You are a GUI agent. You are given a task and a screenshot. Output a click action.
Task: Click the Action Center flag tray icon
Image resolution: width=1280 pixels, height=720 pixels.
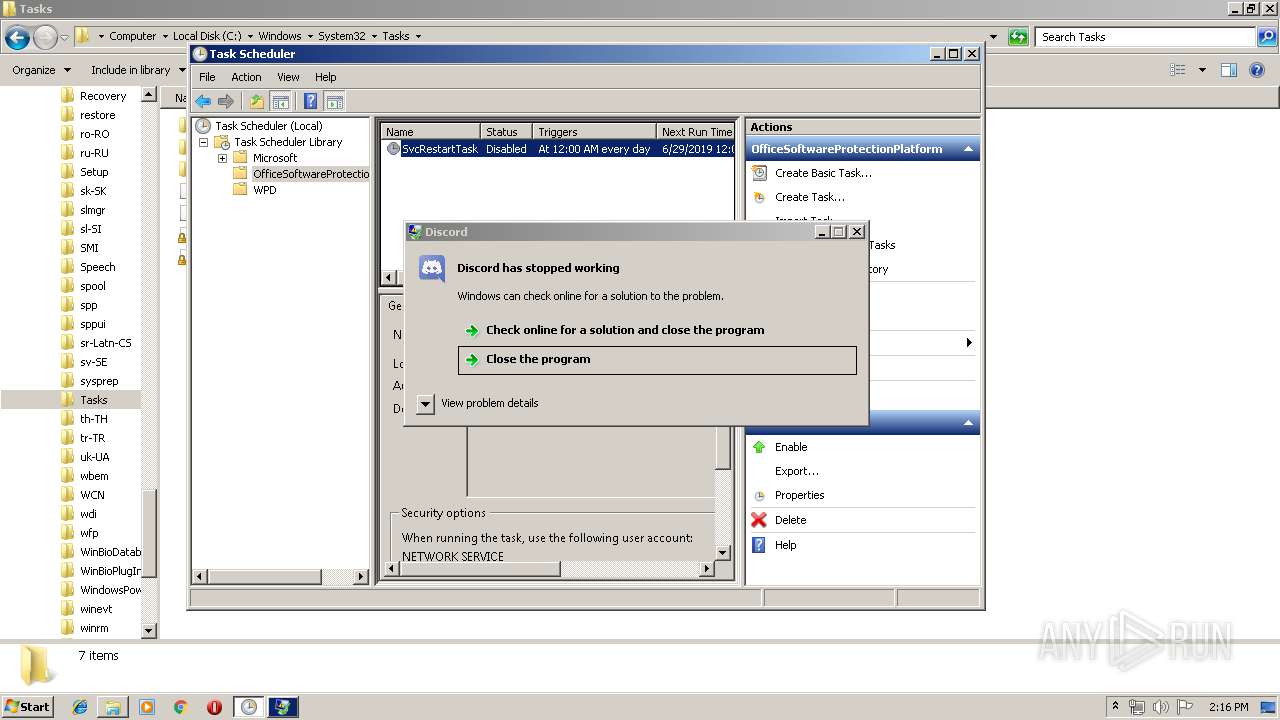[x=1185, y=707]
